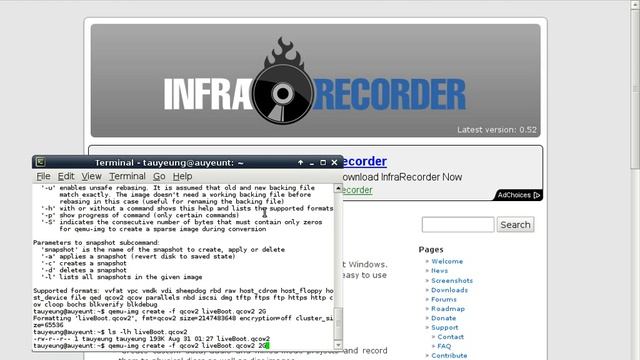Click the website search input field
The width and height of the screenshot is (640, 360).
click(x=458, y=224)
